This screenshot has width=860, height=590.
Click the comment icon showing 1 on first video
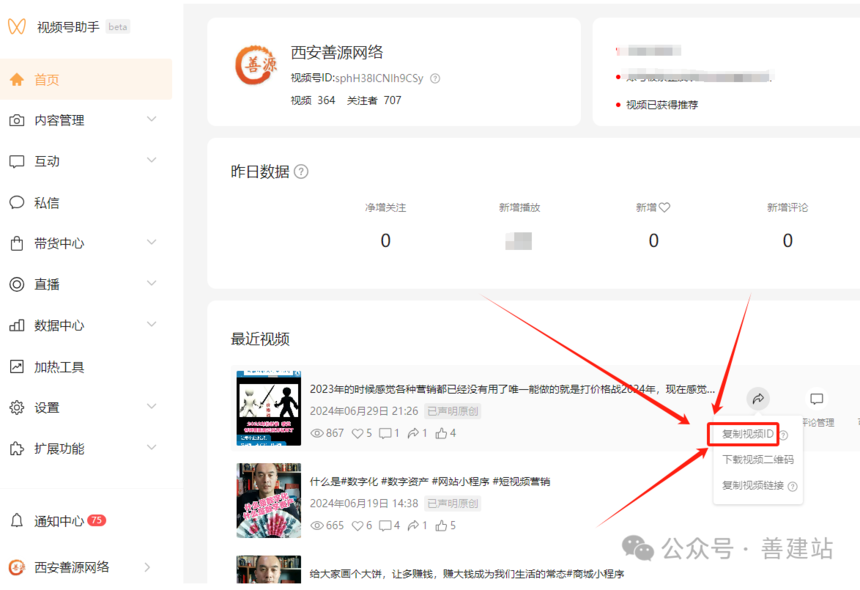pyautogui.click(x=385, y=433)
